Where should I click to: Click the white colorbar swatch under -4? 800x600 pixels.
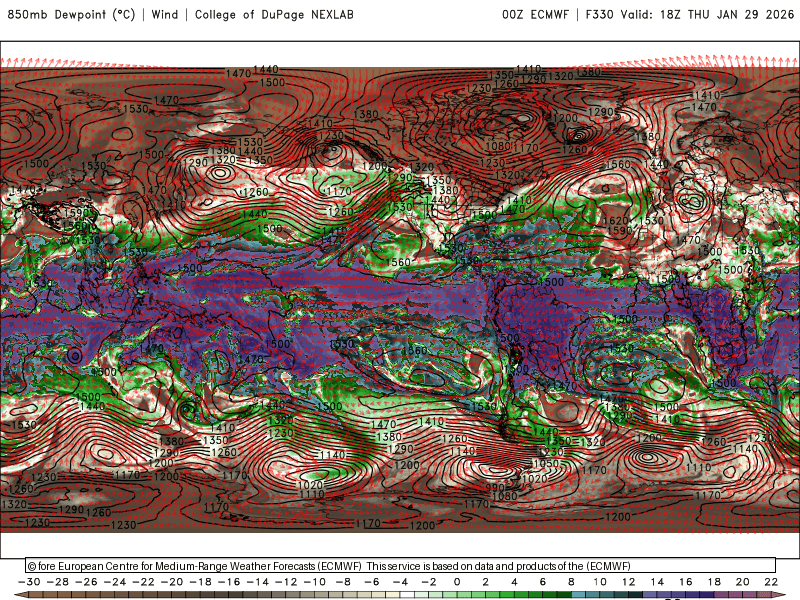[x=407, y=596]
